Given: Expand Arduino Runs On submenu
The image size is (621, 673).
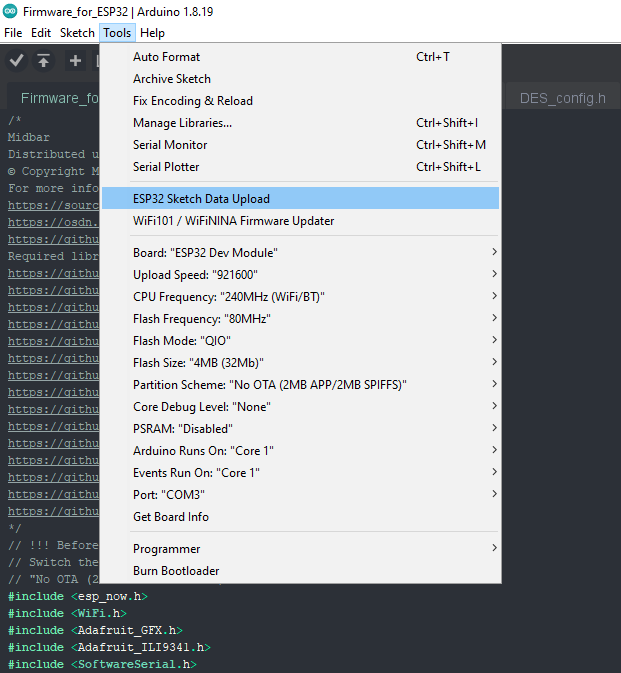Looking at the screenshot, I should (300, 451).
